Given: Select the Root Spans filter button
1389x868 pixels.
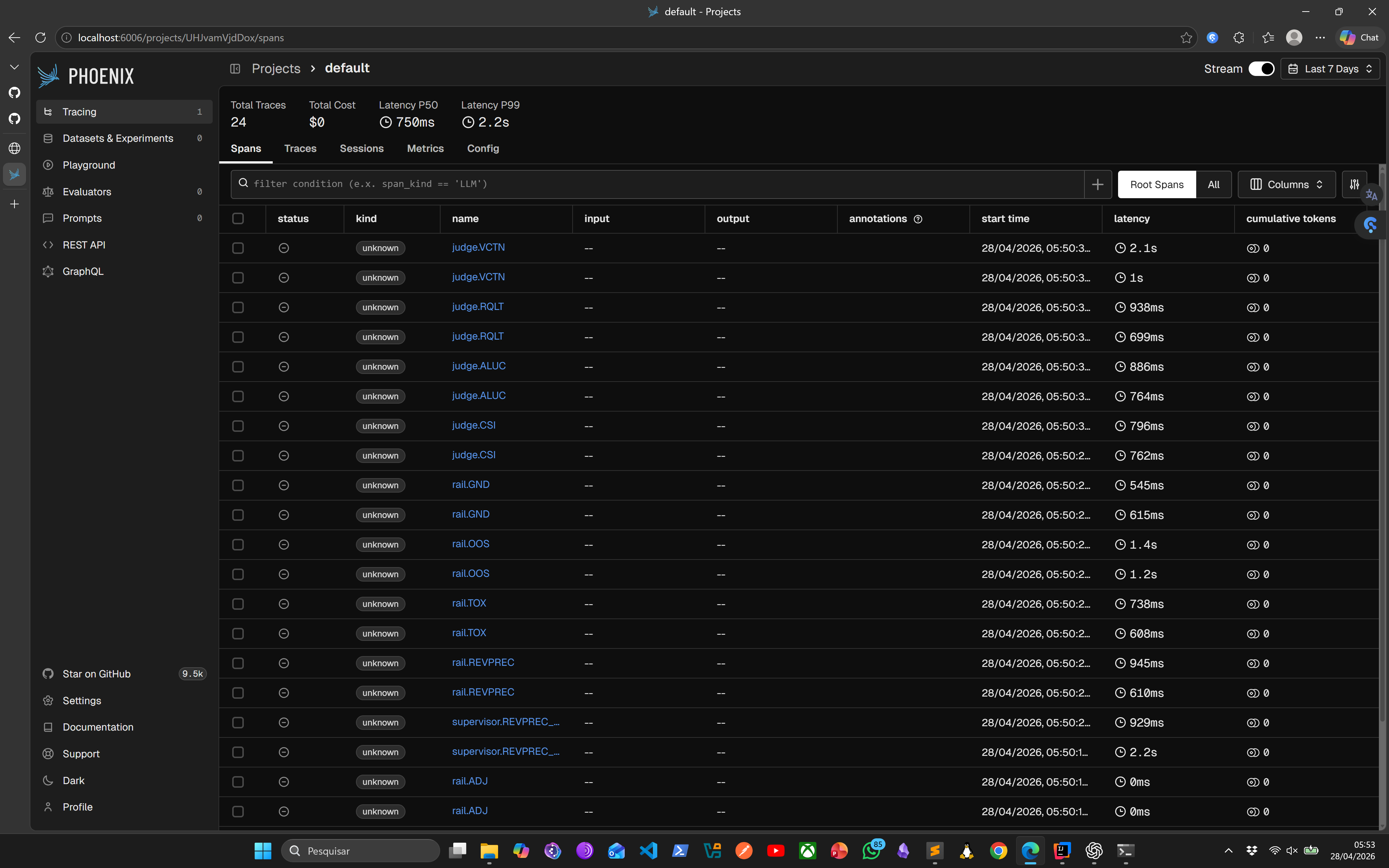Looking at the screenshot, I should (x=1156, y=184).
